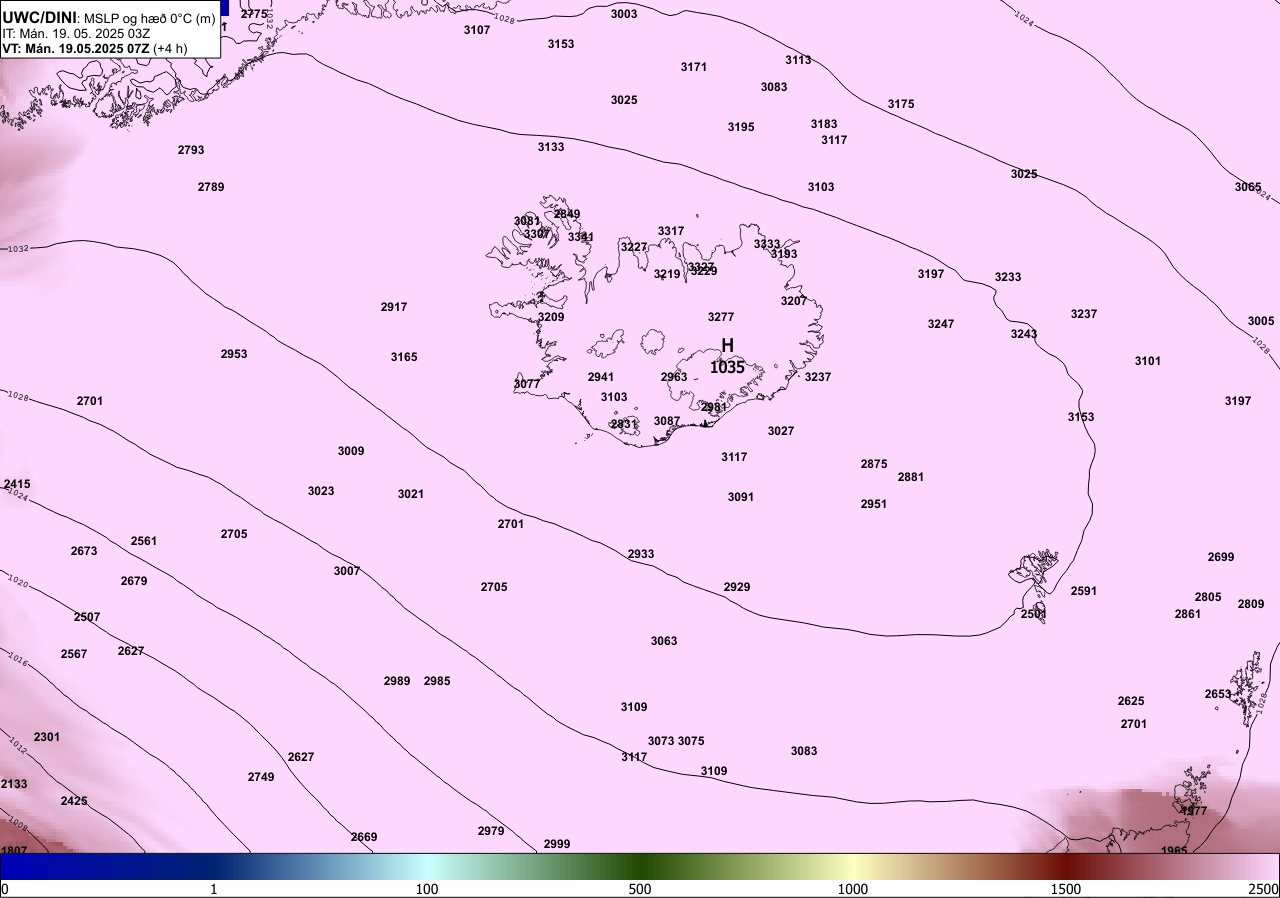Click the 'IT: Mán. 19. 05. 2025 03Z' line
1280x898 pixels.
coord(76,33)
